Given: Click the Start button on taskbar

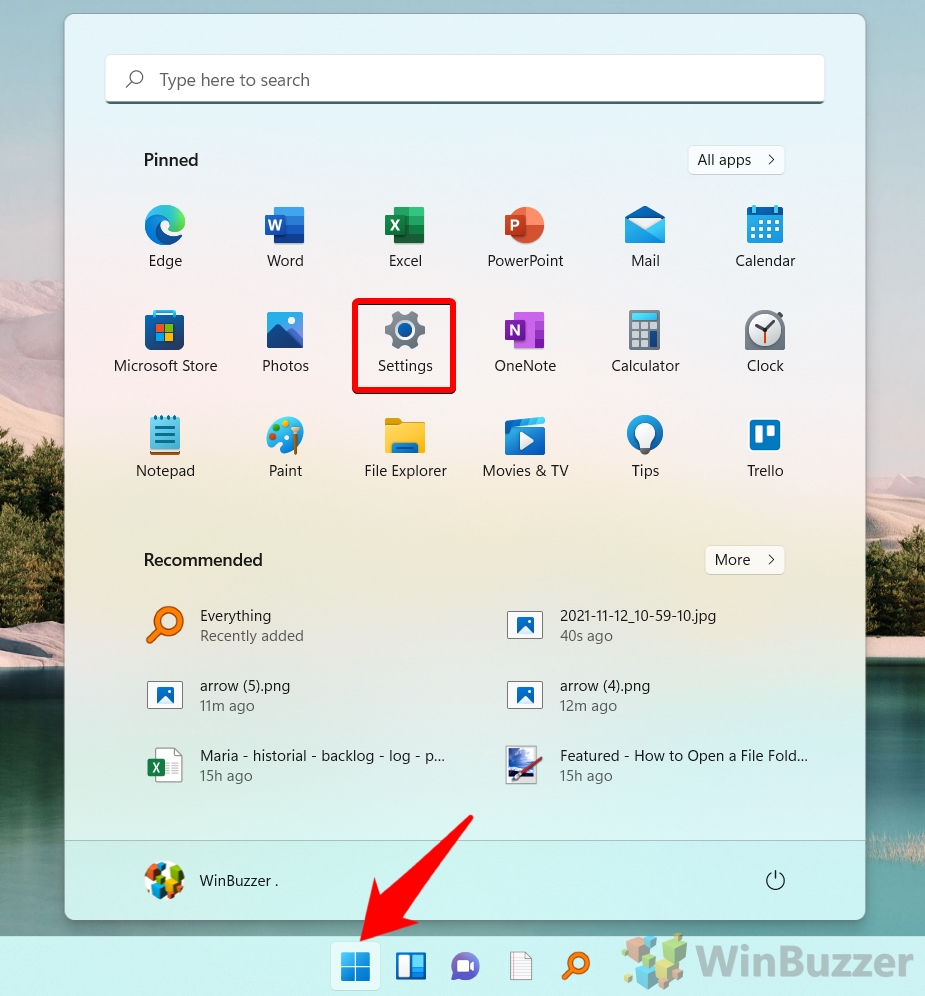Looking at the screenshot, I should 355,966.
